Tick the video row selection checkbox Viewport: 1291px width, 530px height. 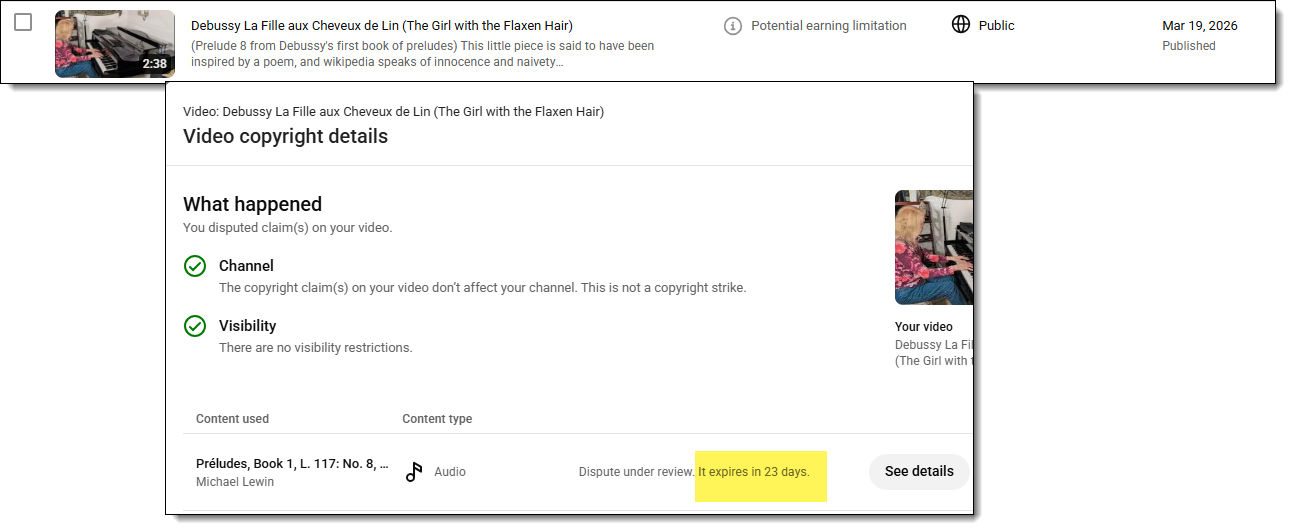[x=23, y=22]
